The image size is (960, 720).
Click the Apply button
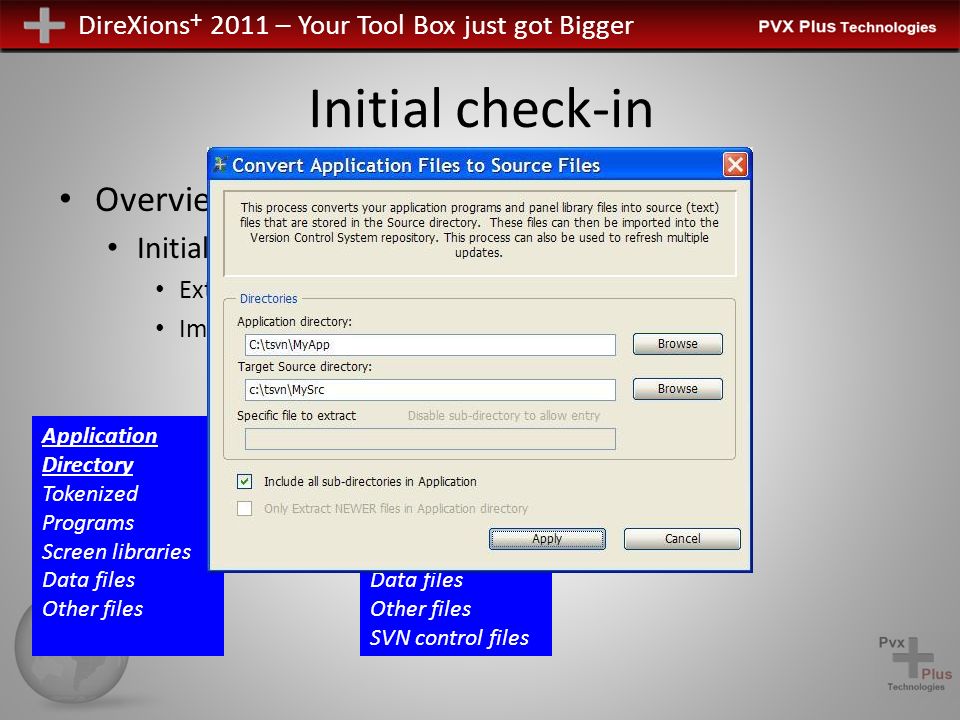point(547,539)
